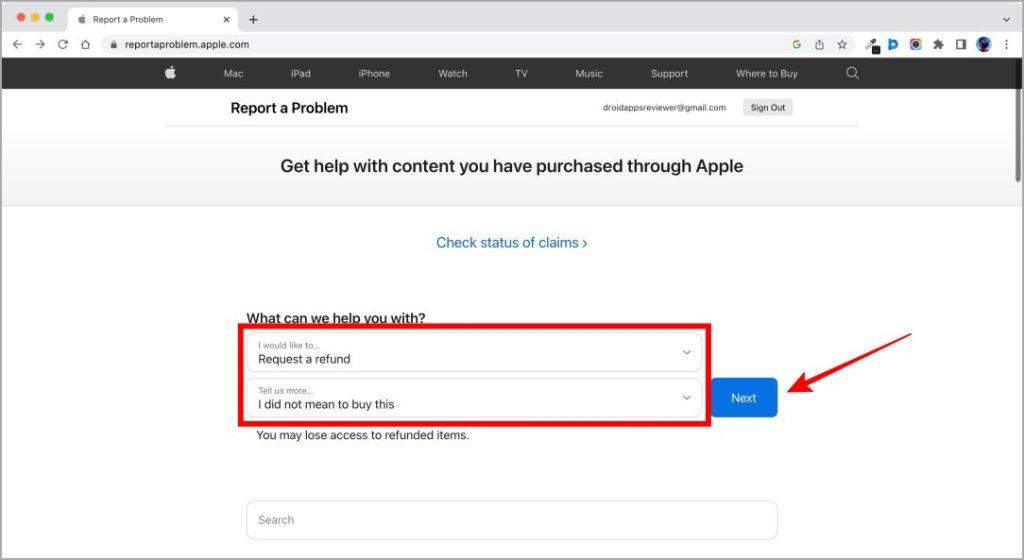Screen dimensions: 1024x560
Task: Reload the page with the refresh icon
Action: [x=63, y=44]
